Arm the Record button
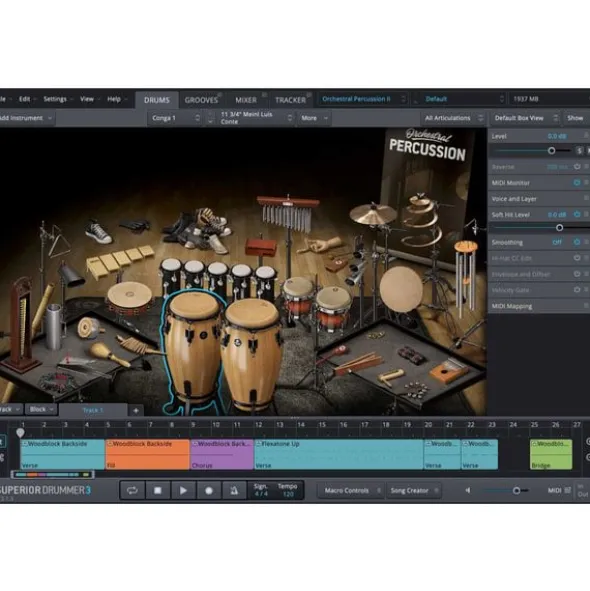The width and height of the screenshot is (590, 591). click(209, 490)
